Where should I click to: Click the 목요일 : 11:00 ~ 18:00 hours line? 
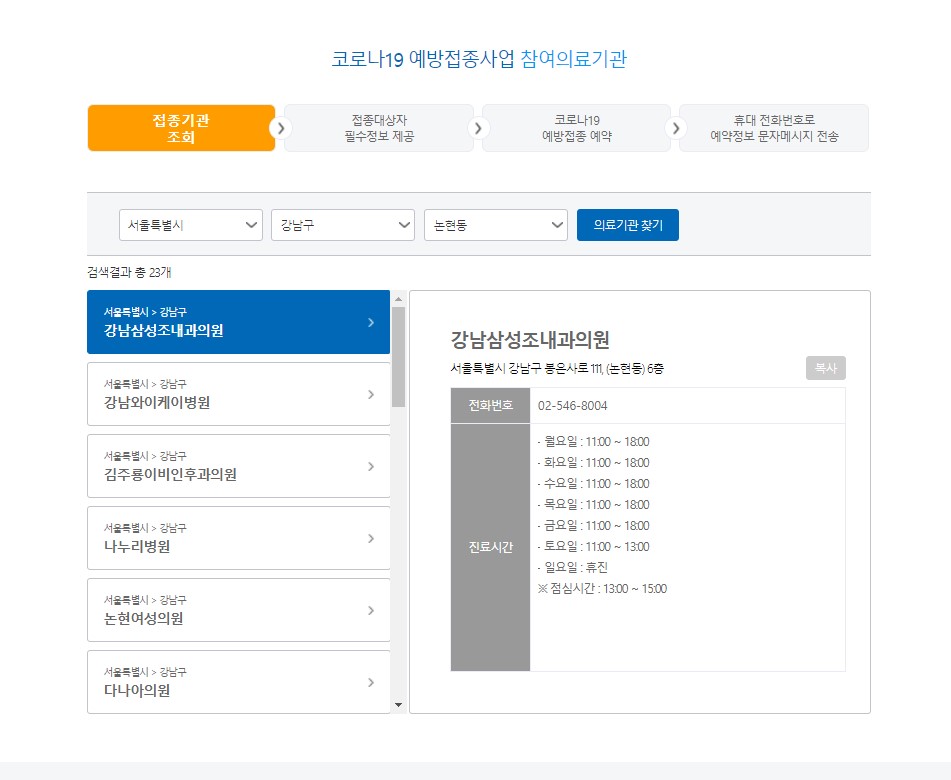593,505
